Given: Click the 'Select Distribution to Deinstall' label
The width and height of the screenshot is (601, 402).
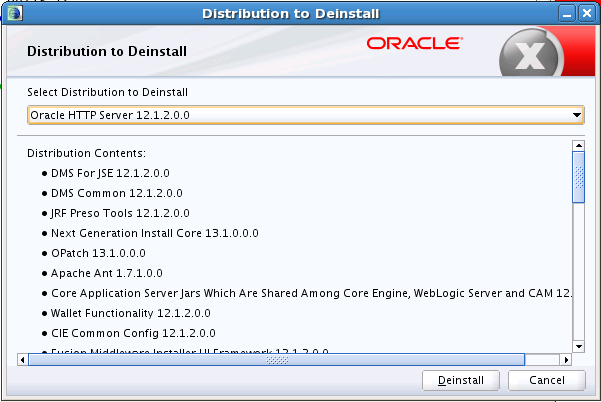Looking at the screenshot, I should click(108, 92).
